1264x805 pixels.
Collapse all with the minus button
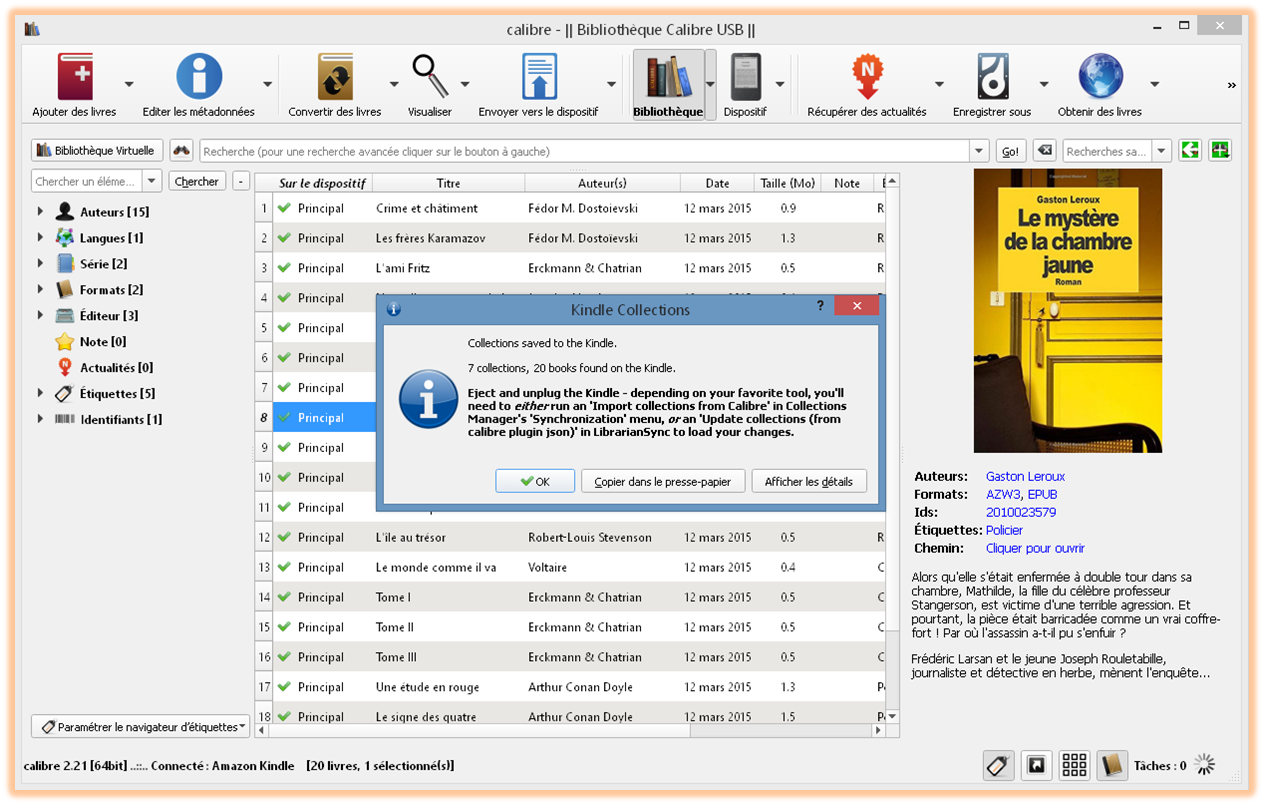[x=241, y=181]
